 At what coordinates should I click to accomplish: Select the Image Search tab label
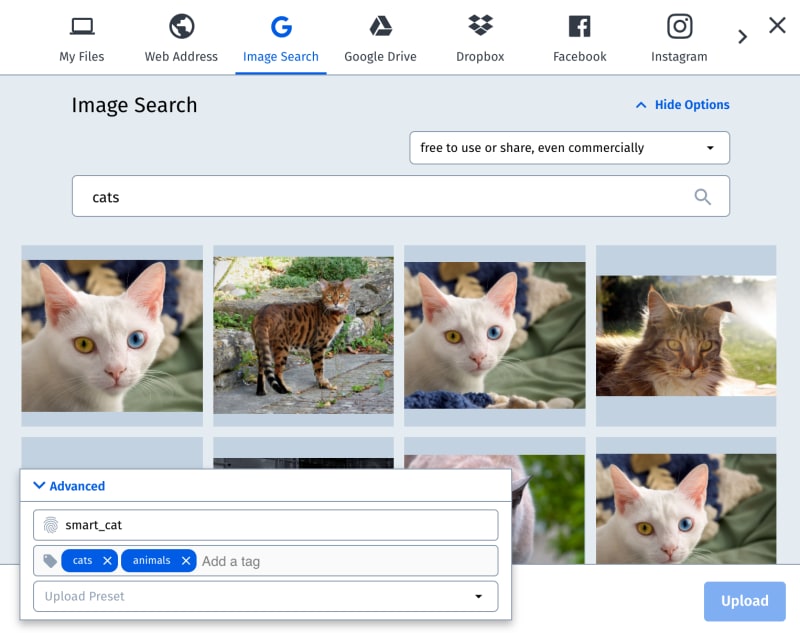[281, 57]
